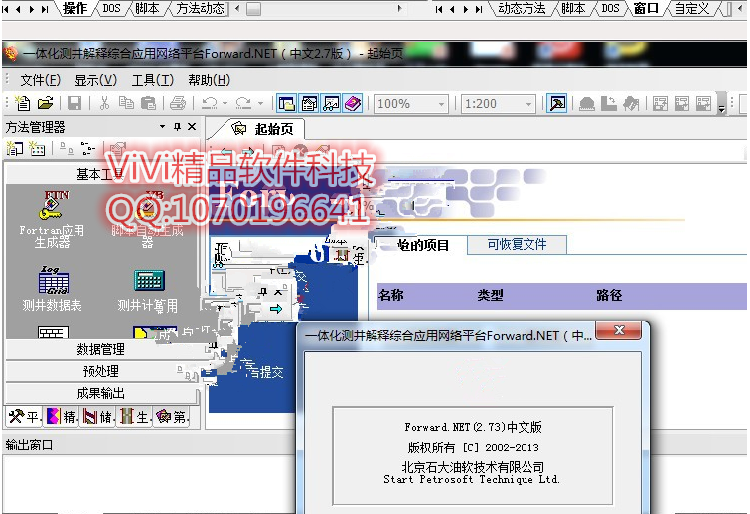This screenshot has height=514, width=750.
Task: Open the 测井数据表 tool
Action: [x=52, y=289]
